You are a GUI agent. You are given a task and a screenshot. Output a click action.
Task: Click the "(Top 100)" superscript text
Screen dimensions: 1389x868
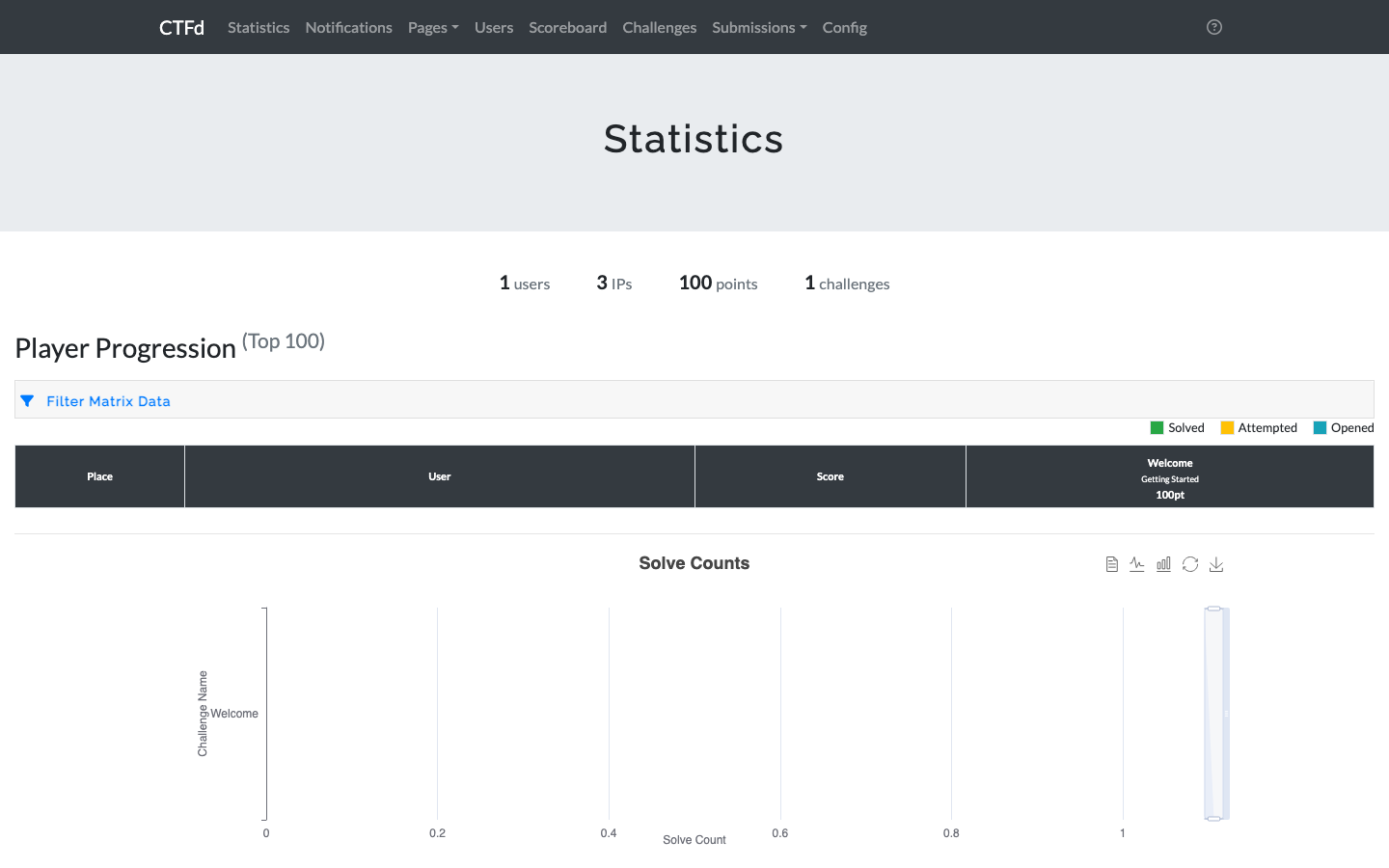coord(284,341)
